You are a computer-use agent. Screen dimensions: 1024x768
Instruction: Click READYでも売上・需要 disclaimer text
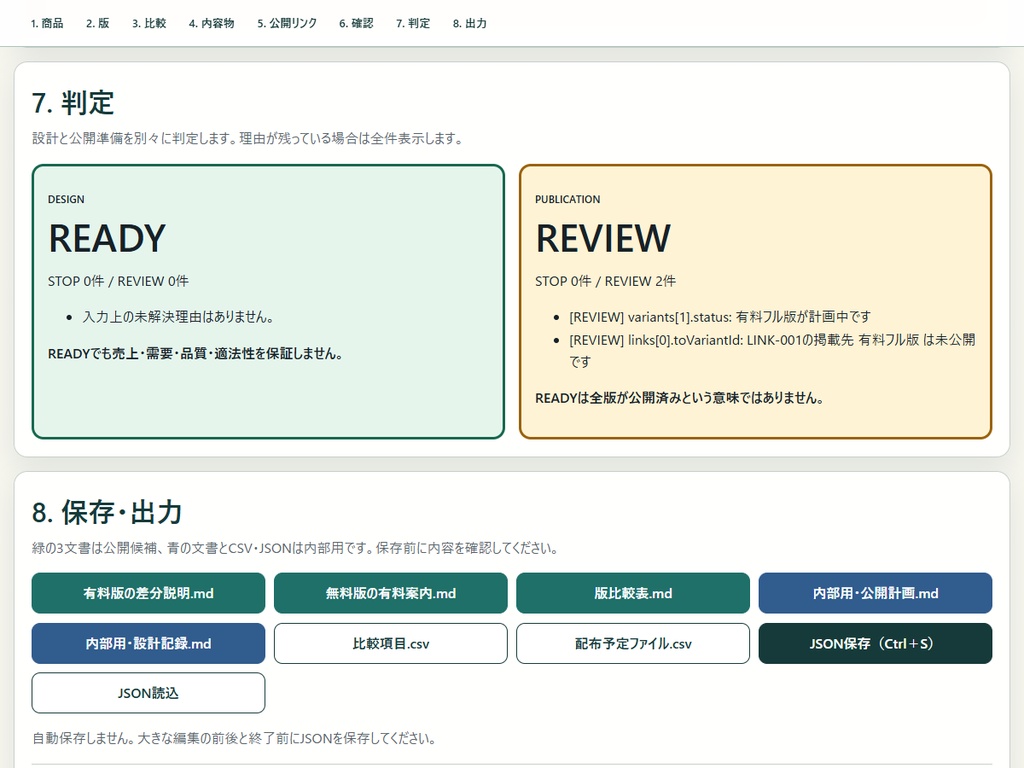pos(195,354)
